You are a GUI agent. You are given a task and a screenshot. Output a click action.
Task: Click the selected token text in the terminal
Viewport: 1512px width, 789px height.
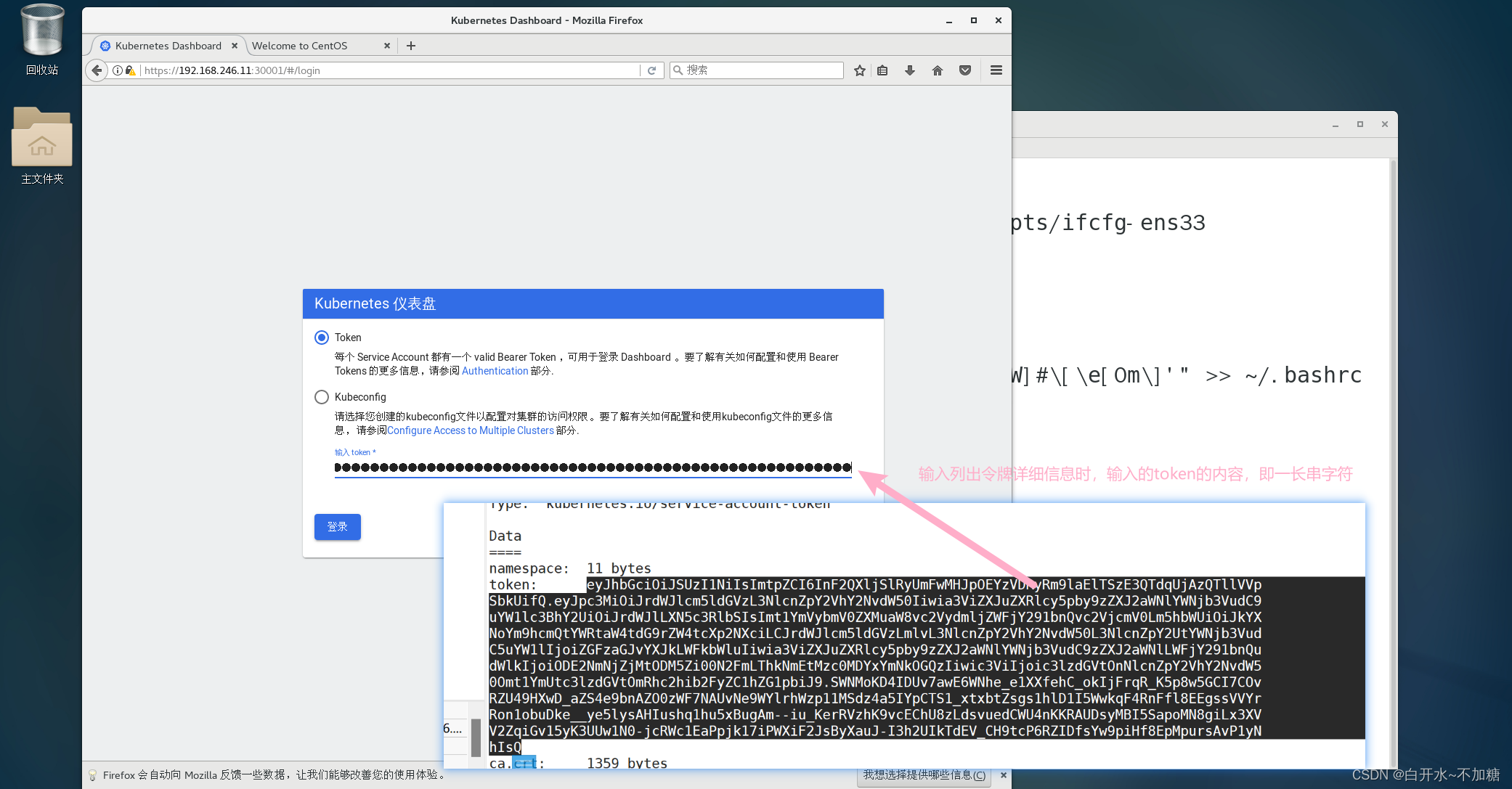(x=875, y=666)
